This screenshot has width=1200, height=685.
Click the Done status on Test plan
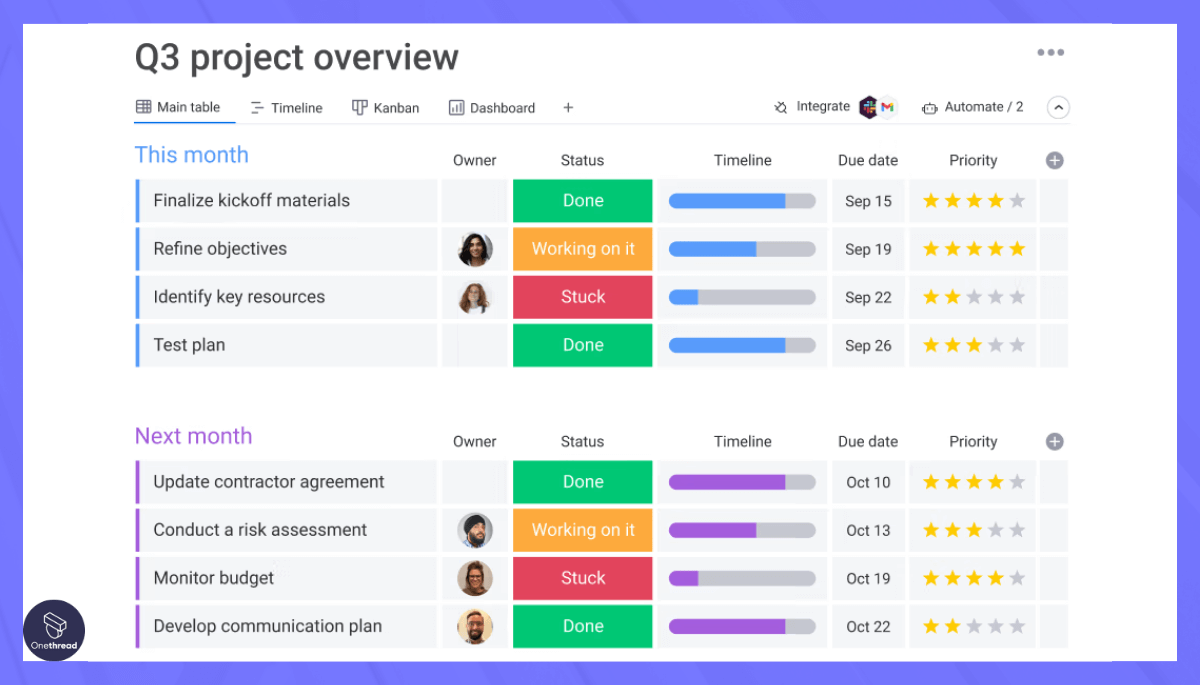click(582, 345)
